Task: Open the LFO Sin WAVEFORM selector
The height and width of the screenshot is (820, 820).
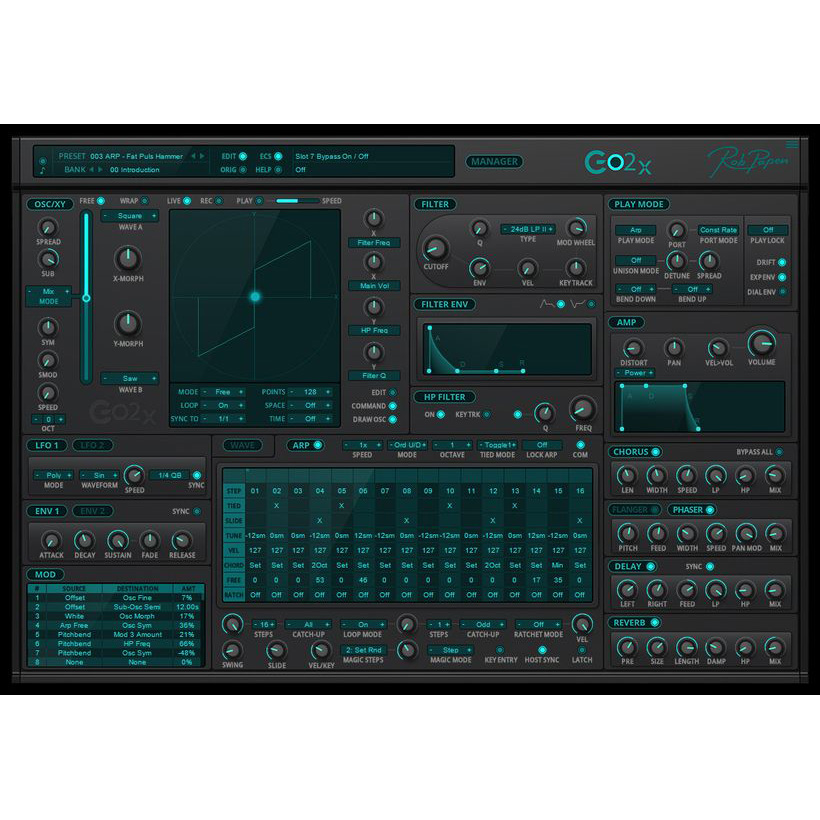Action: pos(99,475)
